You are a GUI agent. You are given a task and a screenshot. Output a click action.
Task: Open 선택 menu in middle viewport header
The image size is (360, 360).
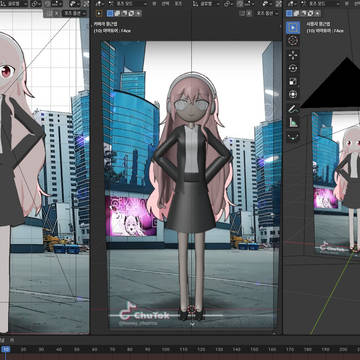166,4
